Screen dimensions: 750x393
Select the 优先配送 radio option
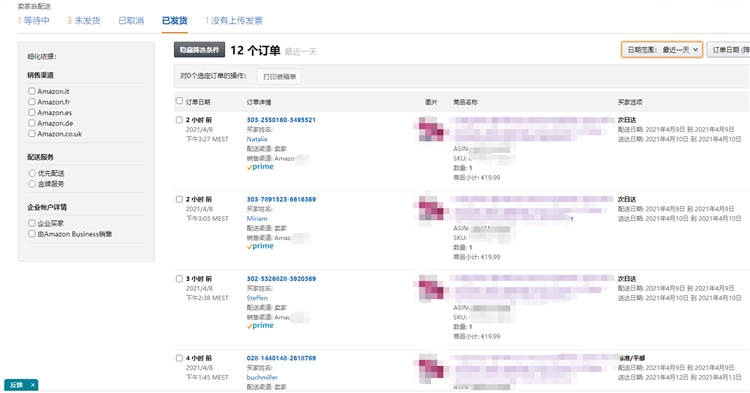32,173
